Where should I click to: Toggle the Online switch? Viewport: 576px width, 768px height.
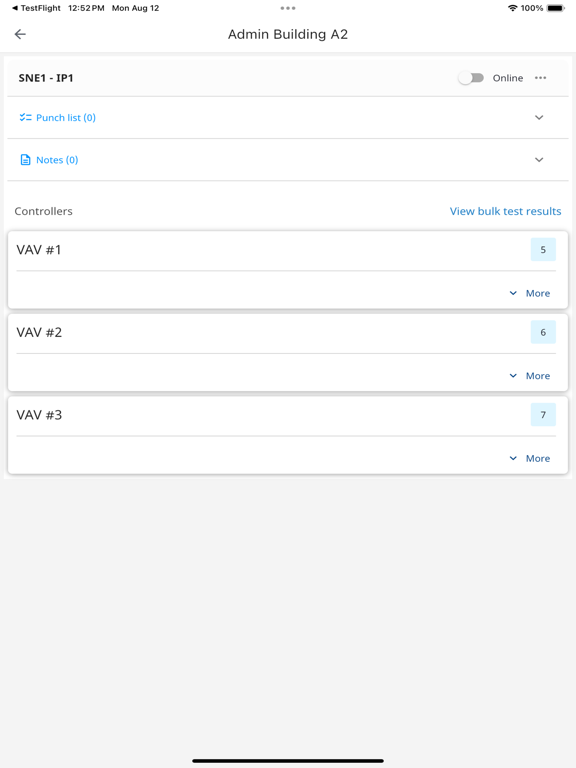[471, 78]
